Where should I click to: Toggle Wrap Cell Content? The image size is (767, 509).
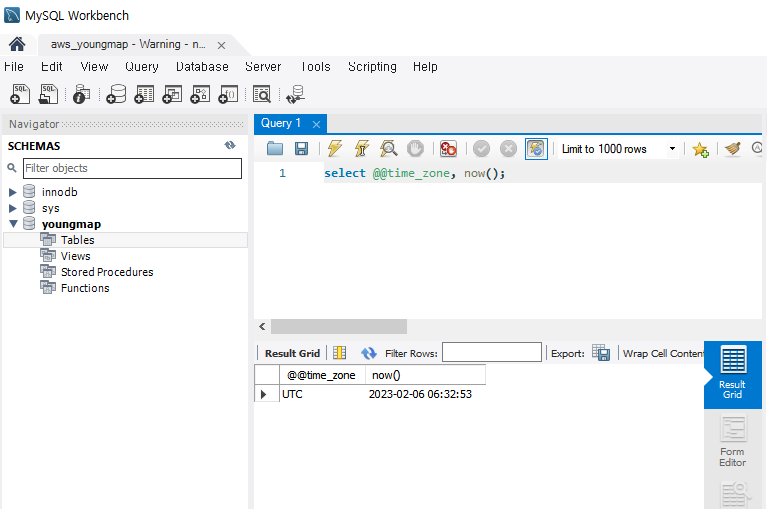[663, 353]
